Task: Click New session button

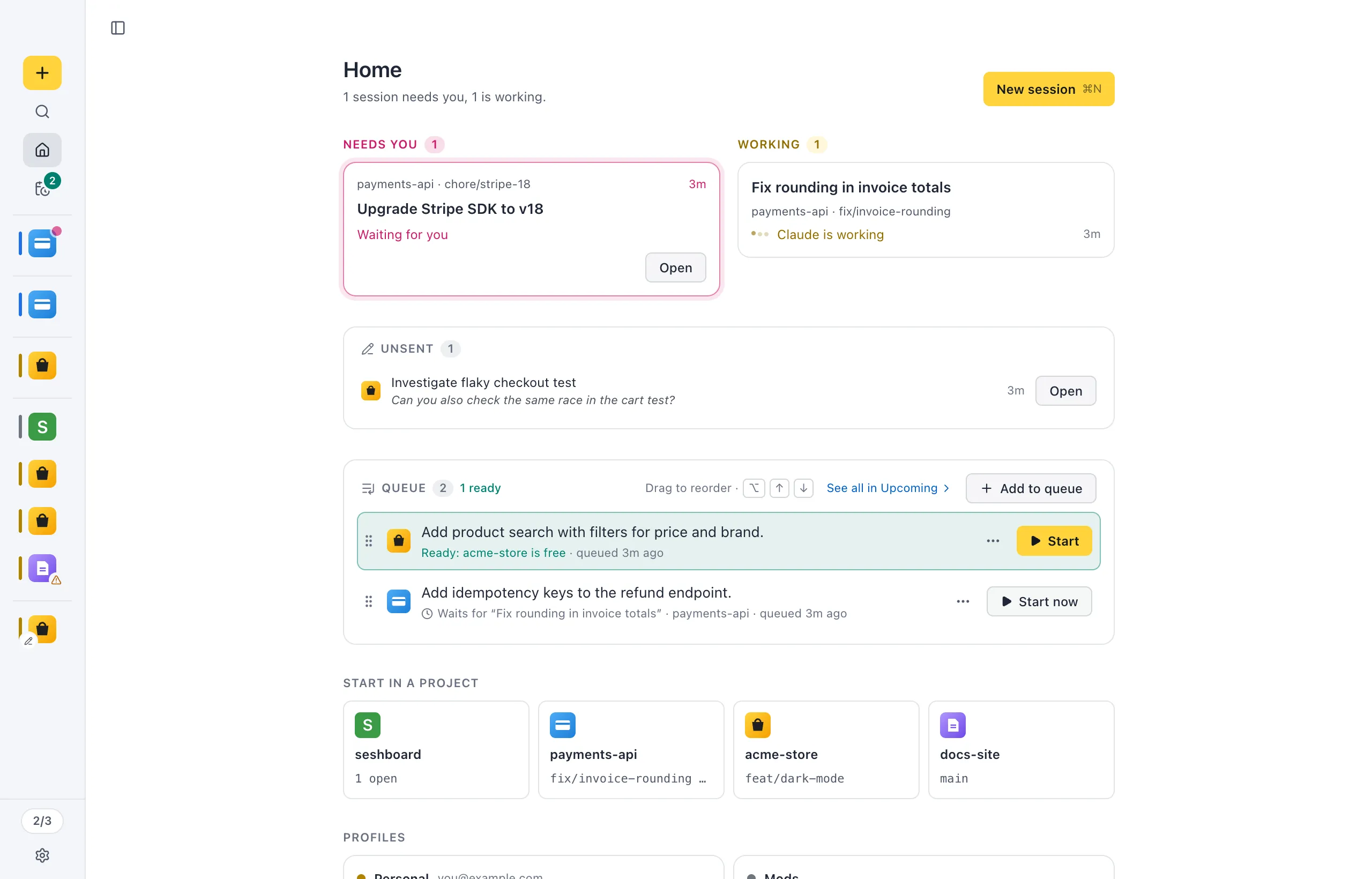Action: coord(1048,89)
